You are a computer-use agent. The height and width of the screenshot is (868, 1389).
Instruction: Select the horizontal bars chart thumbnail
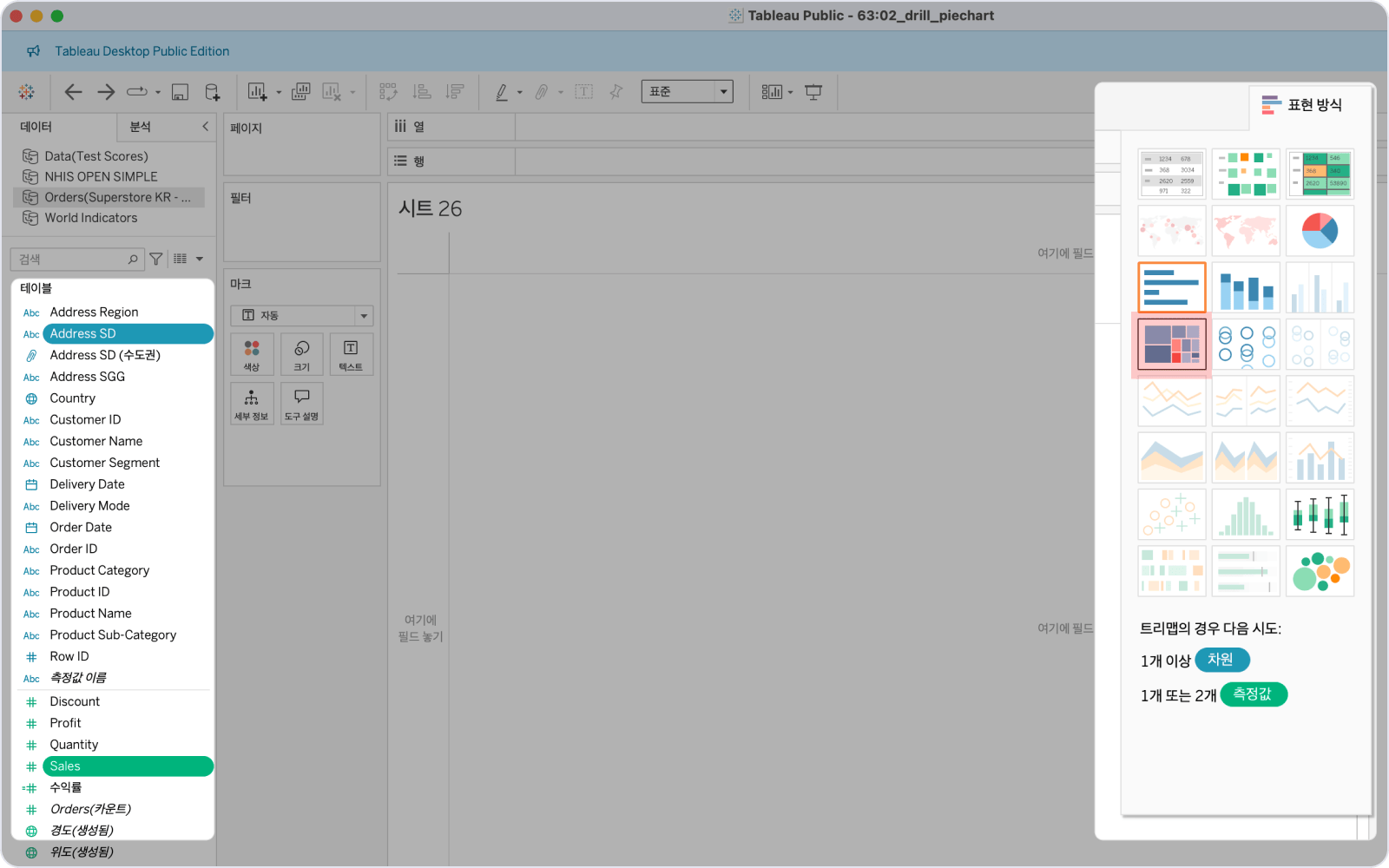[x=1172, y=287]
